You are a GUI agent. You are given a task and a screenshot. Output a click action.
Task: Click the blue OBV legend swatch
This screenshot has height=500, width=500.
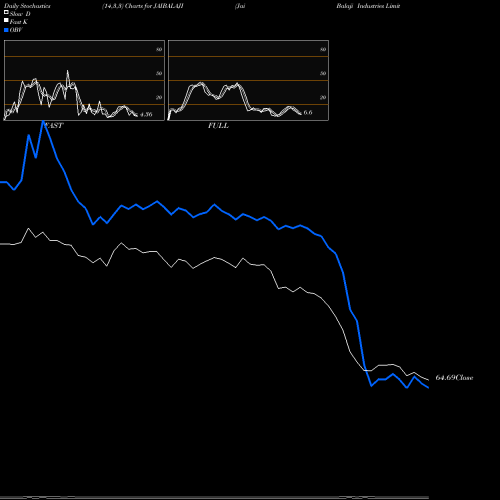[6, 30]
